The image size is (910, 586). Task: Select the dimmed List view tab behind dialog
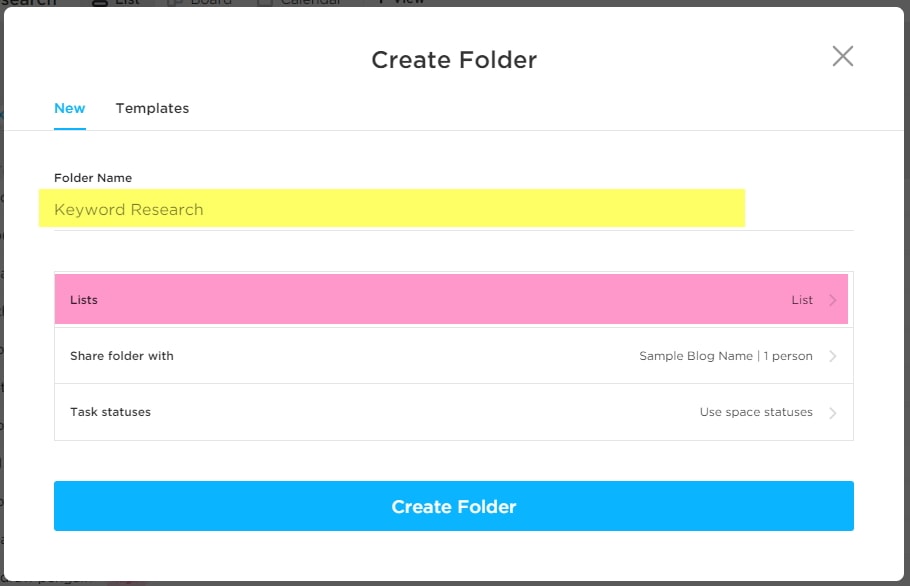[117, 2]
